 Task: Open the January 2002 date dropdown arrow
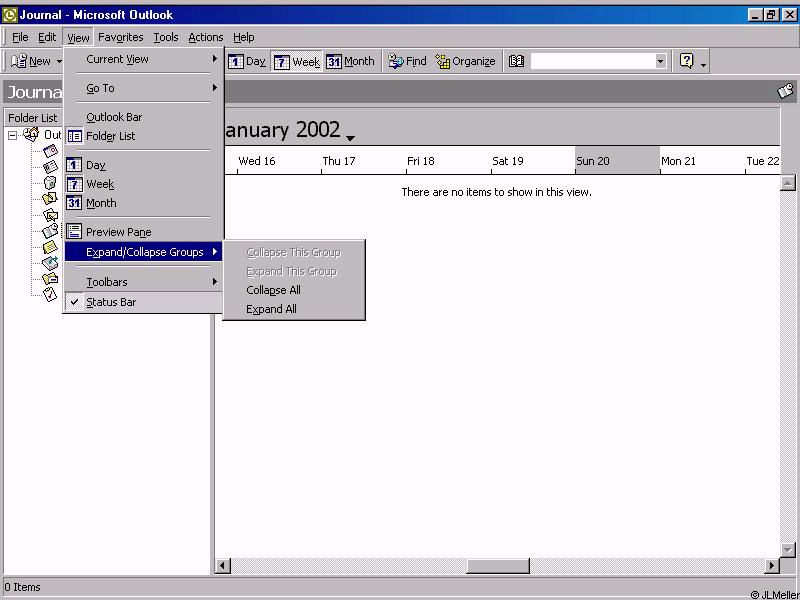coord(350,138)
